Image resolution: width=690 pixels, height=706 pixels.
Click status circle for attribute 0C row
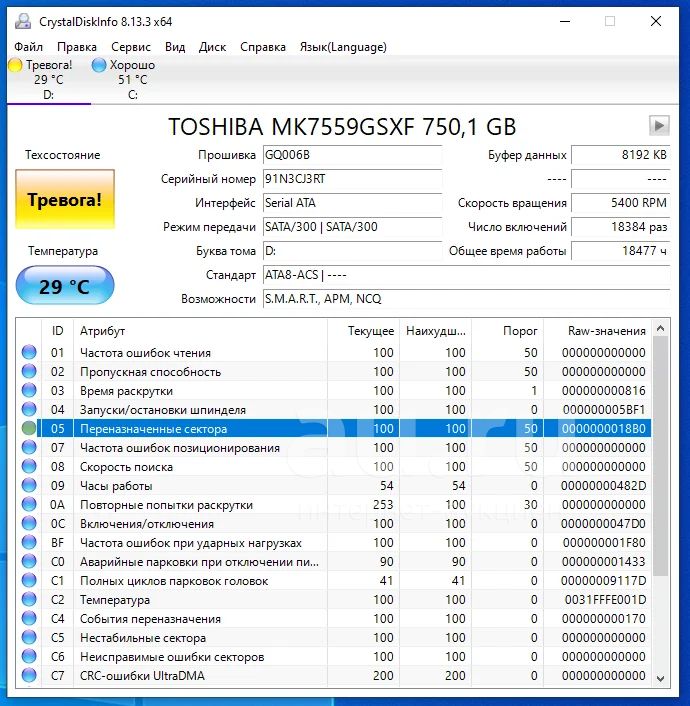(29, 523)
